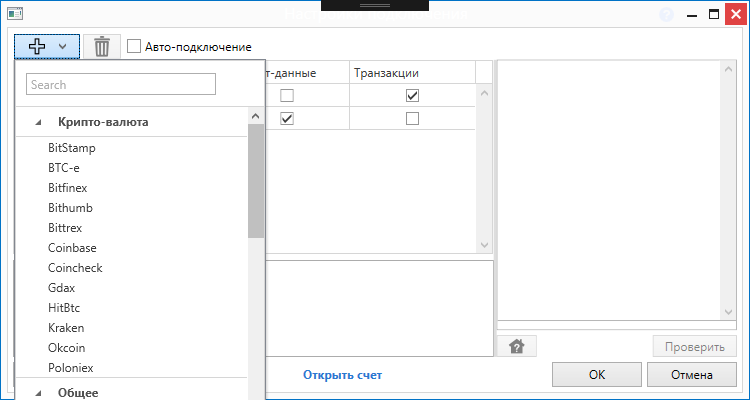Close the connection settings window
The image size is (750, 400).
click(x=737, y=14)
